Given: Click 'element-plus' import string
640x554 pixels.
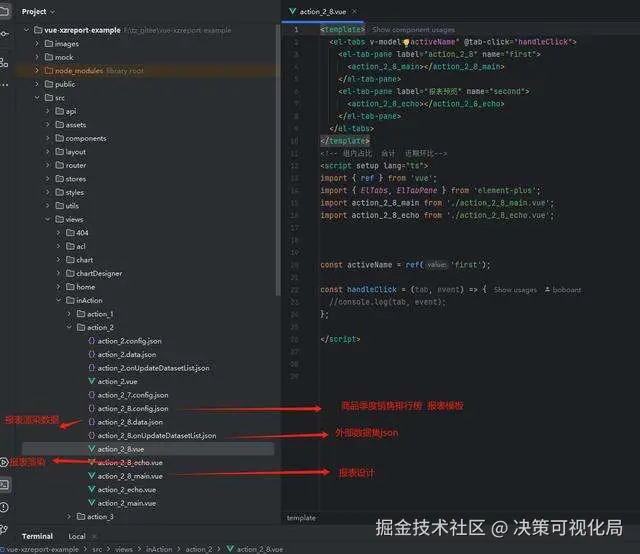Looking at the screenshot, I should pos(505,190).
